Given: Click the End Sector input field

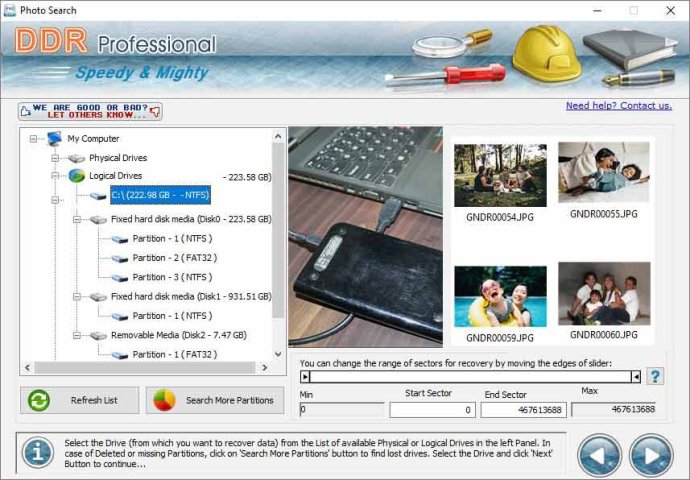Looking at the screenshot, I should [x=523, y=410].
